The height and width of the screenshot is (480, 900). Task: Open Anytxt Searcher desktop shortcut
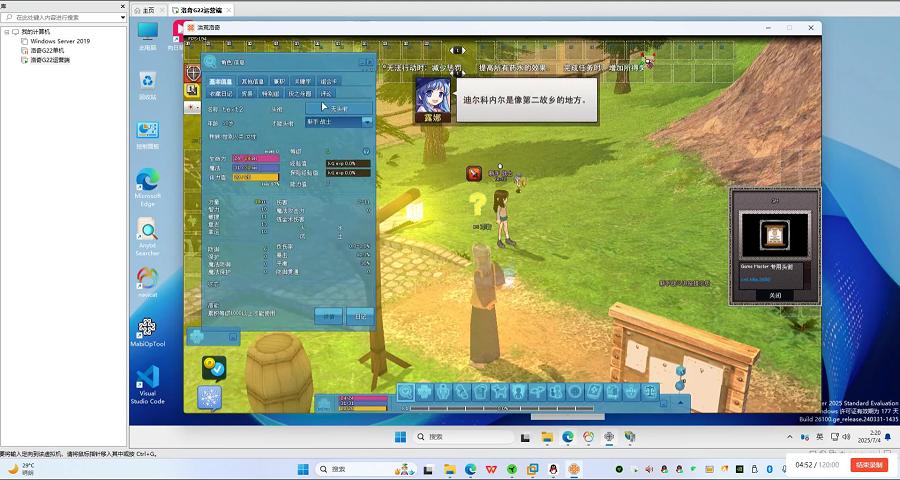(x=148, y=237)
